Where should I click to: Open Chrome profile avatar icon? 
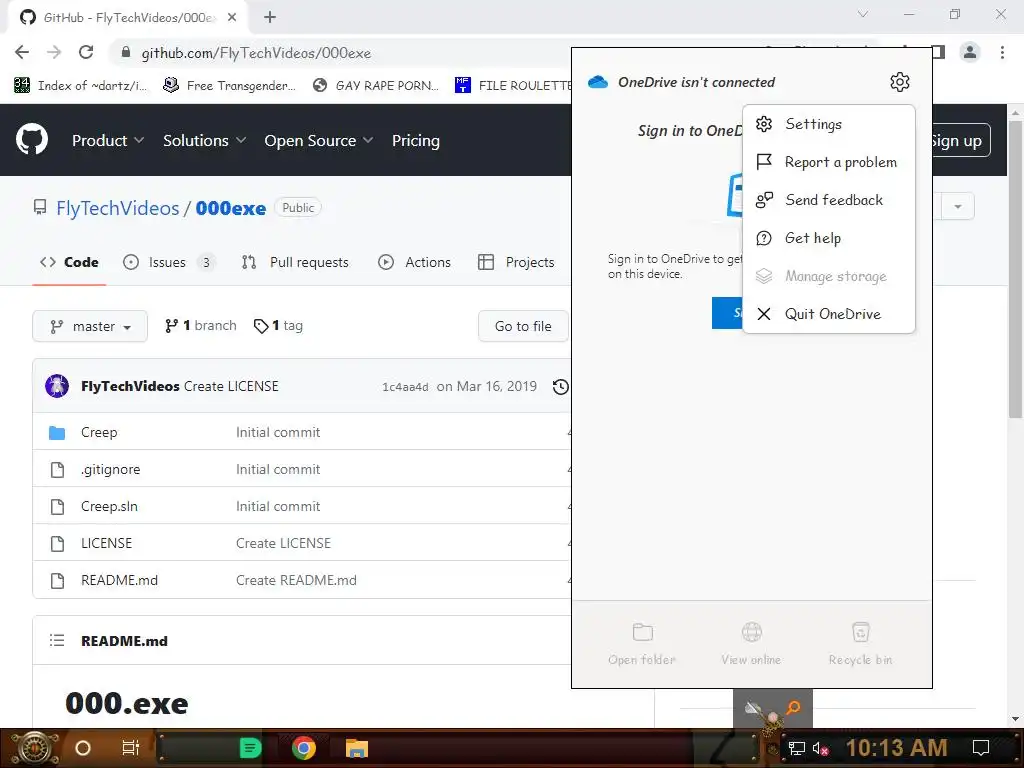tap(970, 52)
